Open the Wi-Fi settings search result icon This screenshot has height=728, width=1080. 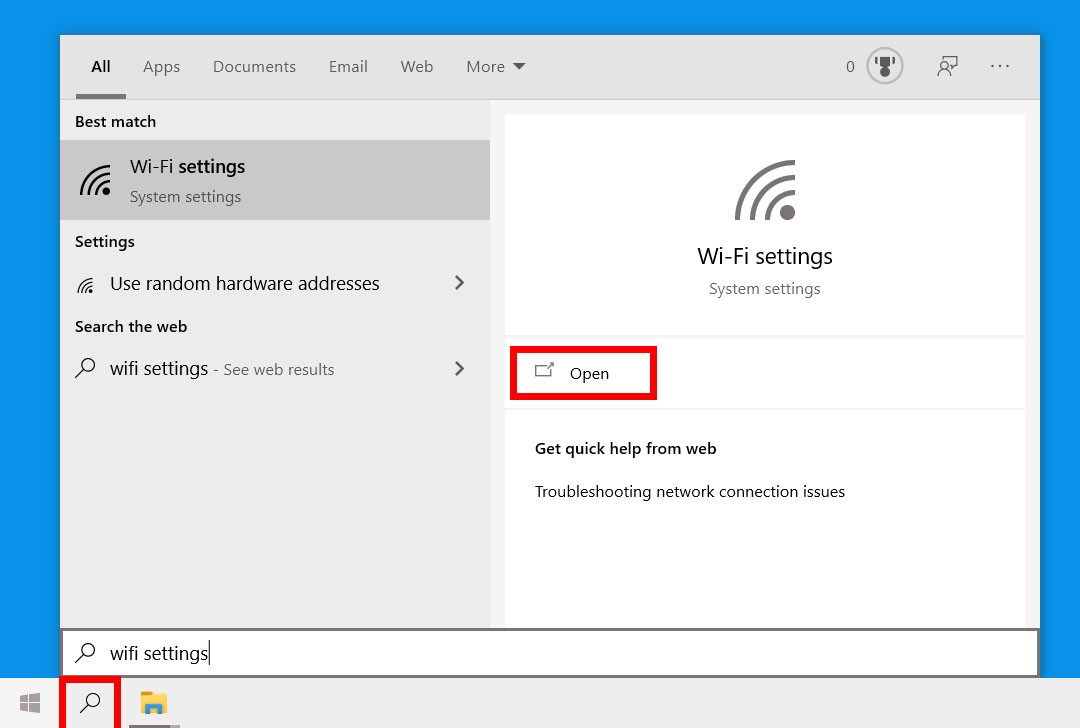pyautogui.click(x=96, y=180)
